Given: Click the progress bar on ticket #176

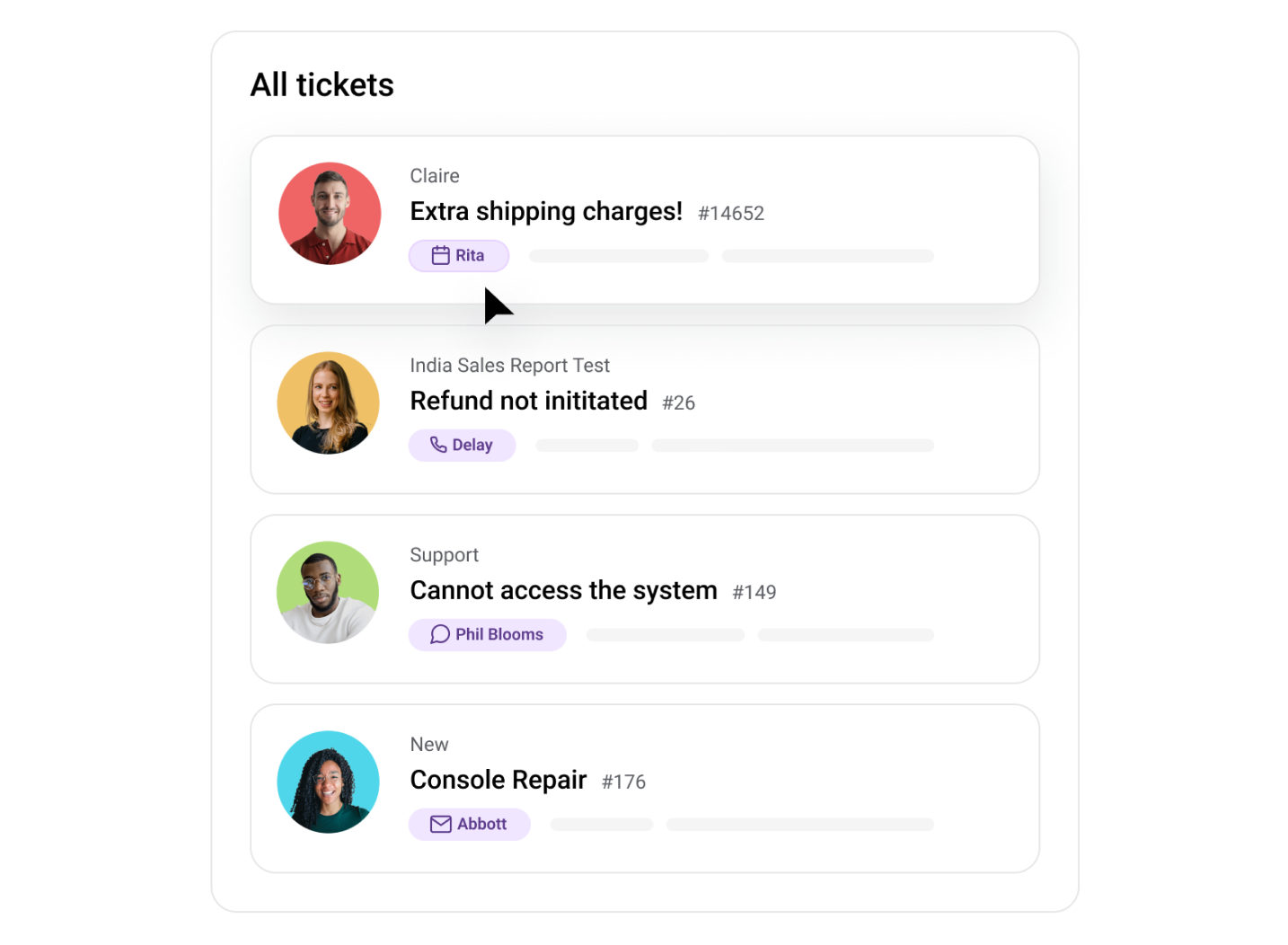Looking at the screenshot, I should (x=798, y=824).
